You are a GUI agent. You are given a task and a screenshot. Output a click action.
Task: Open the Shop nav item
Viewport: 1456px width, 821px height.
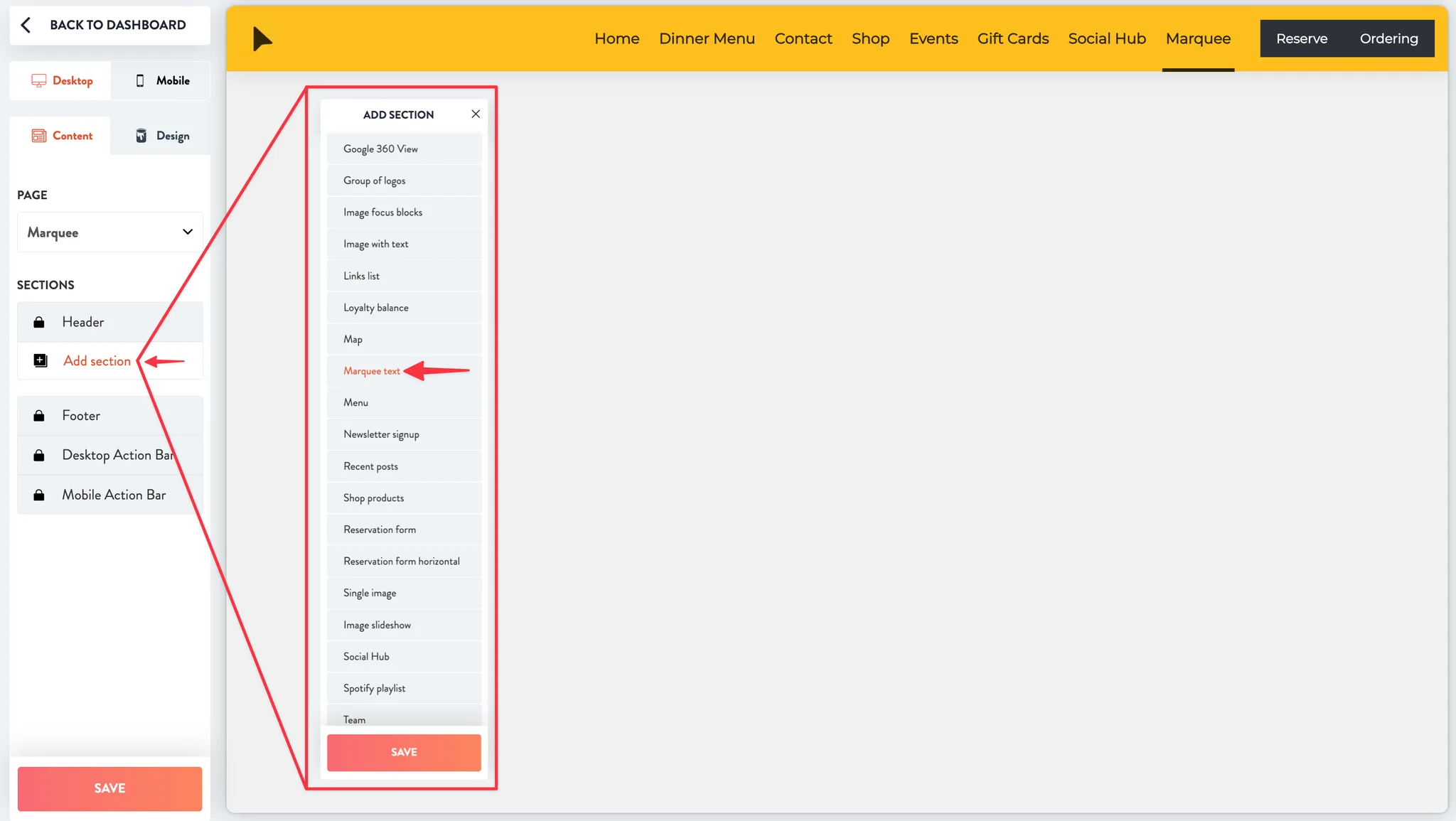click(870, 38)
